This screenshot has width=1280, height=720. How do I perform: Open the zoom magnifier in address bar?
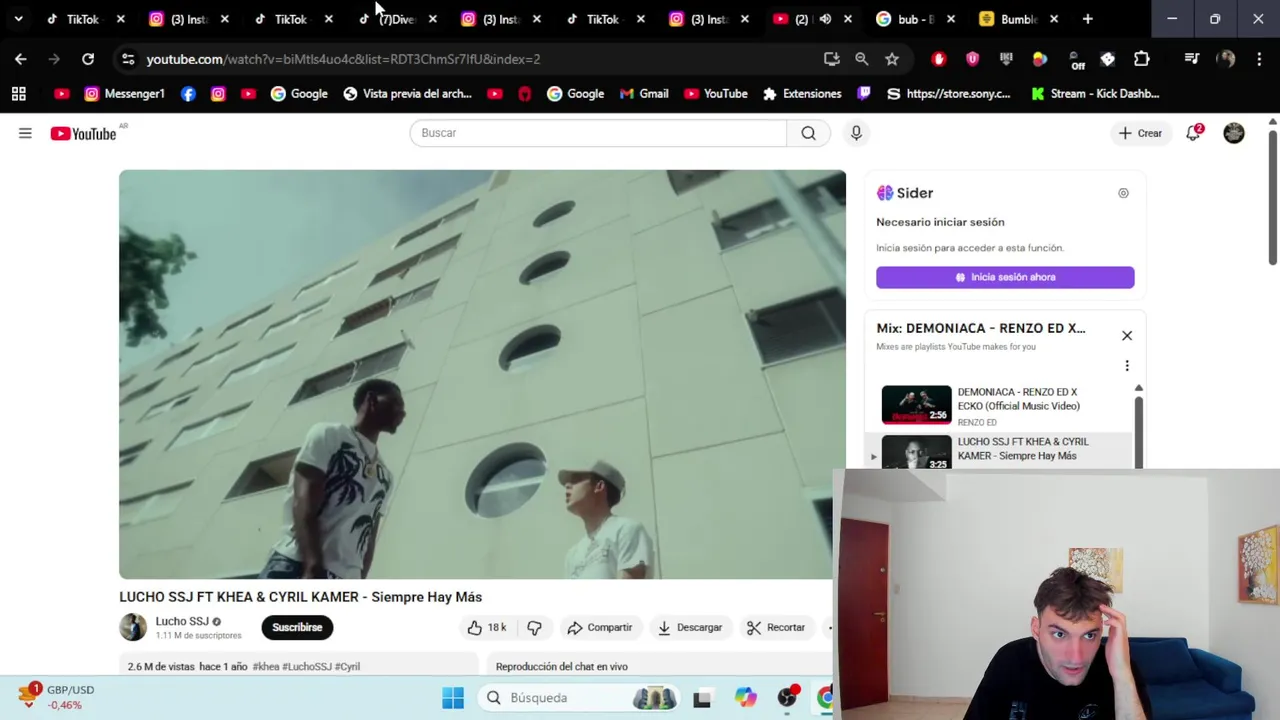coord(861,59)
